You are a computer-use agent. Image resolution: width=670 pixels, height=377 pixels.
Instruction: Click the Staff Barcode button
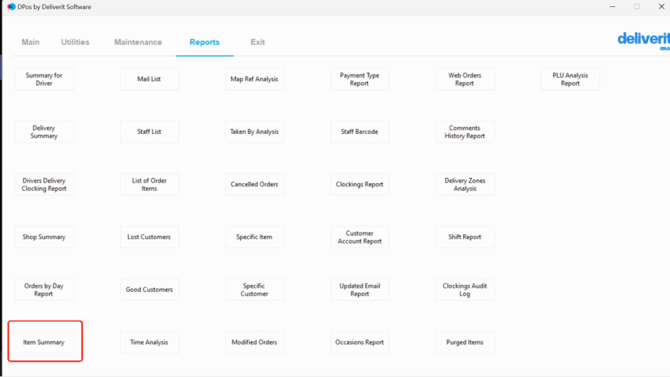pyautogui.click(x=359, y=132)
